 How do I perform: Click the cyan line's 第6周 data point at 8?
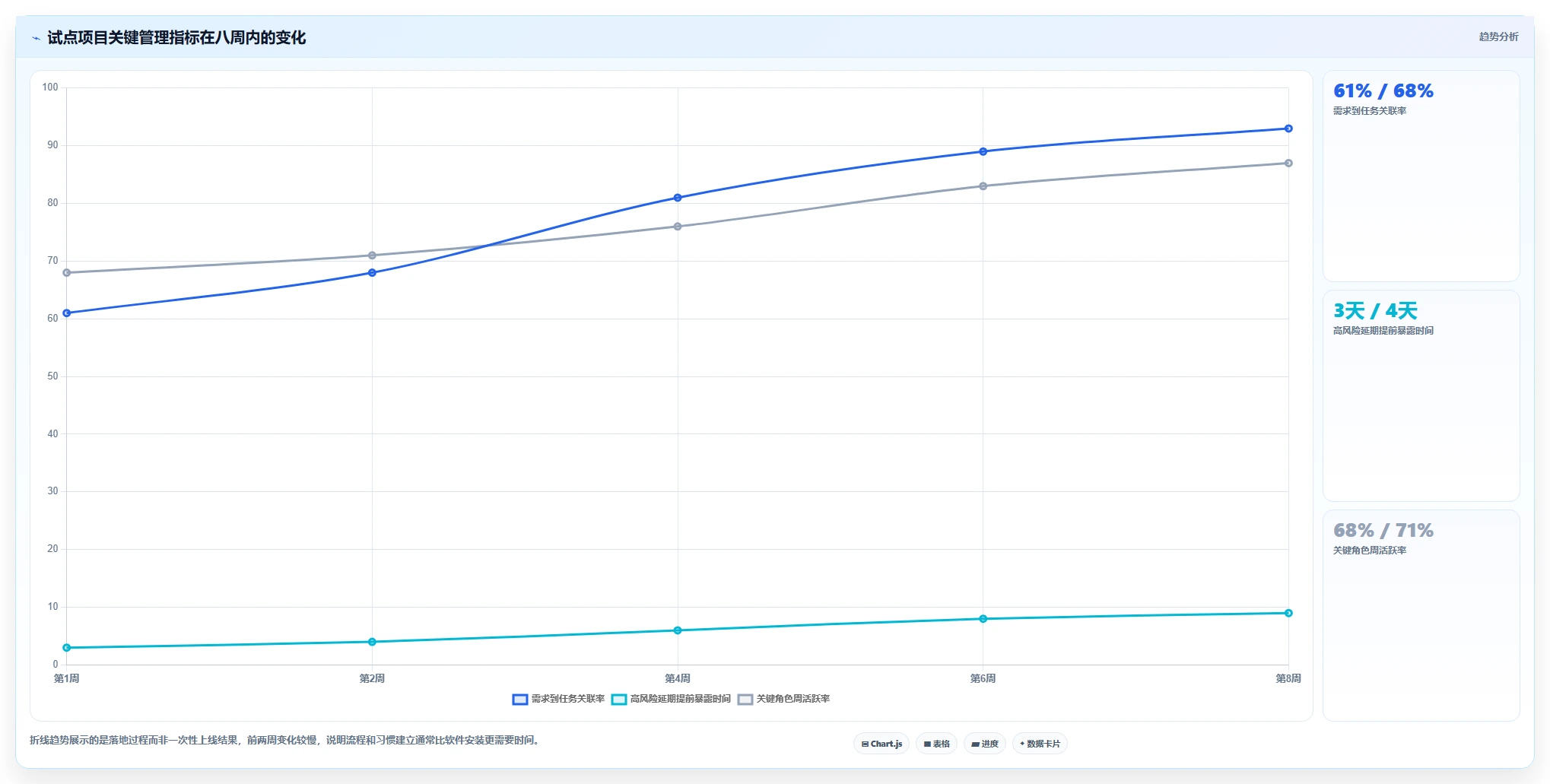pyautogui.click(x=983, y=619)
